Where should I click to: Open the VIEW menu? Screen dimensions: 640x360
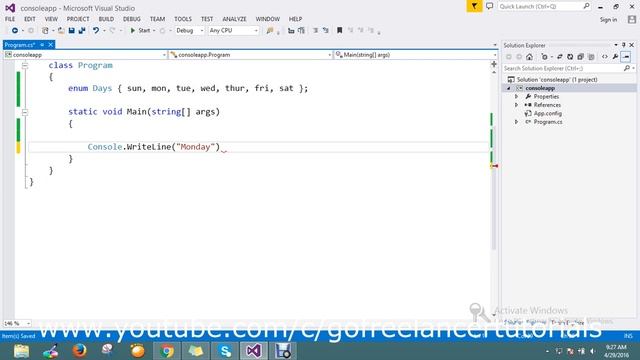tap(51, 19)
